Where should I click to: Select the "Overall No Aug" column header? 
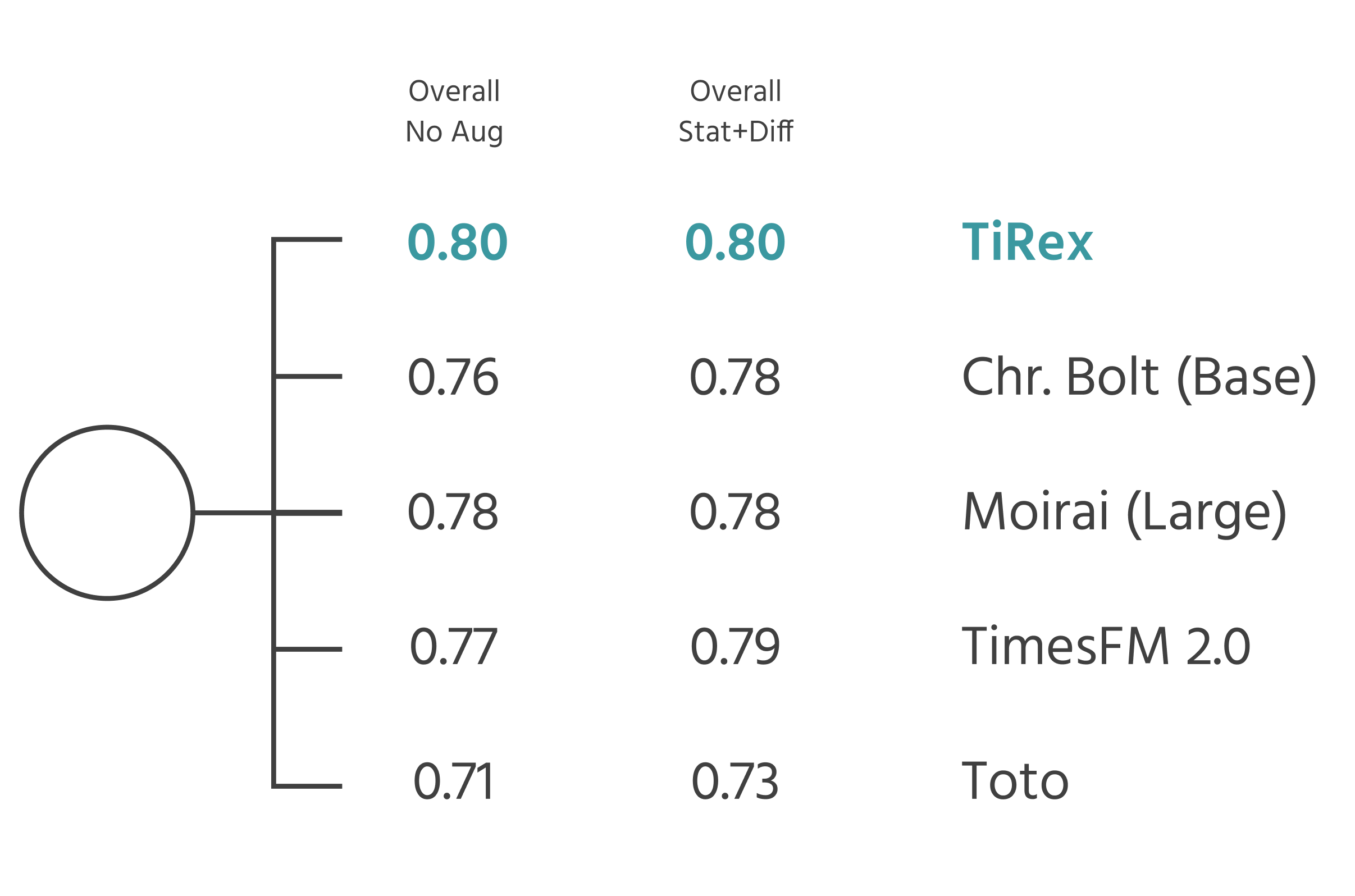pos(454,111)
